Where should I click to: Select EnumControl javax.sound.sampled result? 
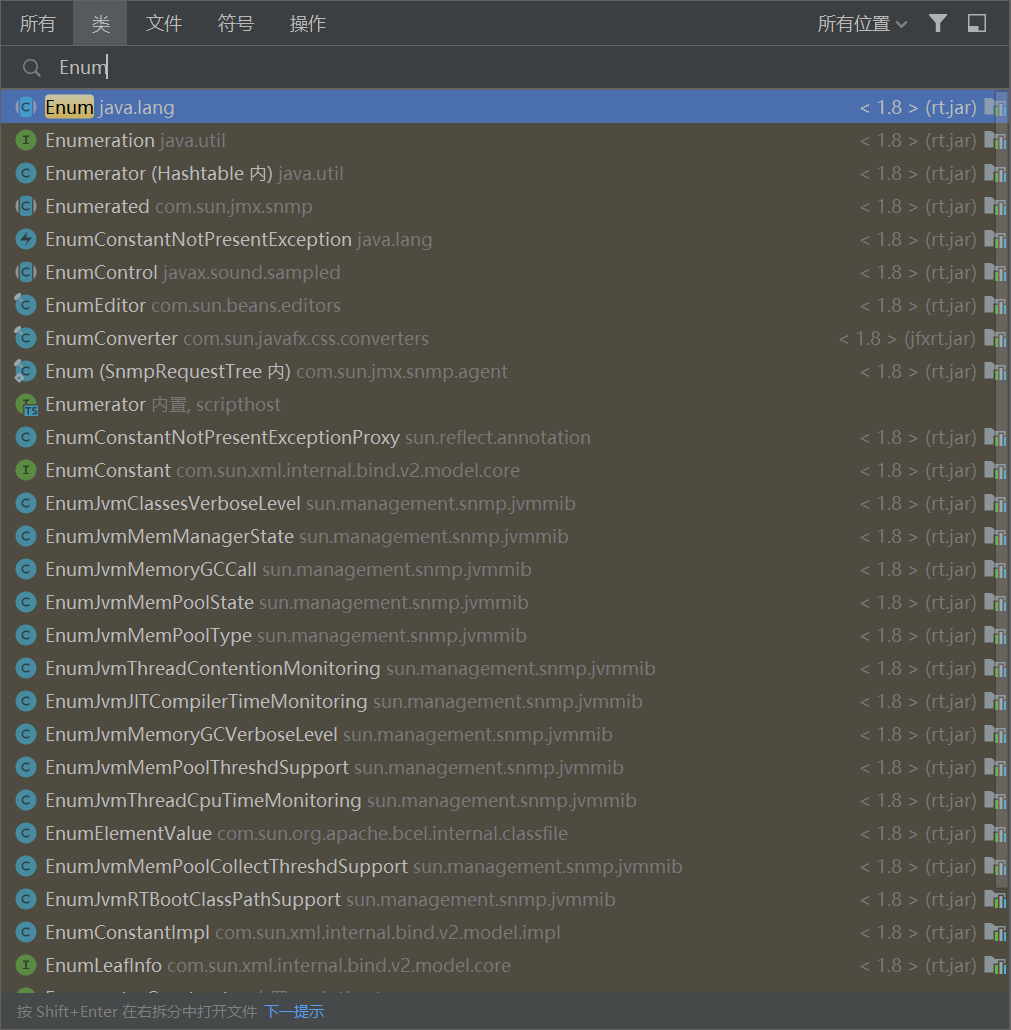click(505, 272)
